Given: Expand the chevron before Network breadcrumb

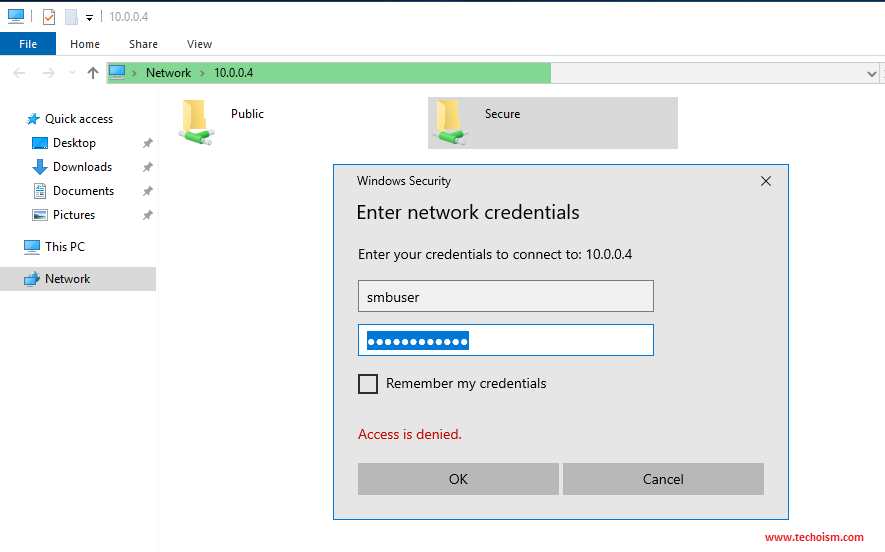Looking at the screenshot, I should point(134,73).
